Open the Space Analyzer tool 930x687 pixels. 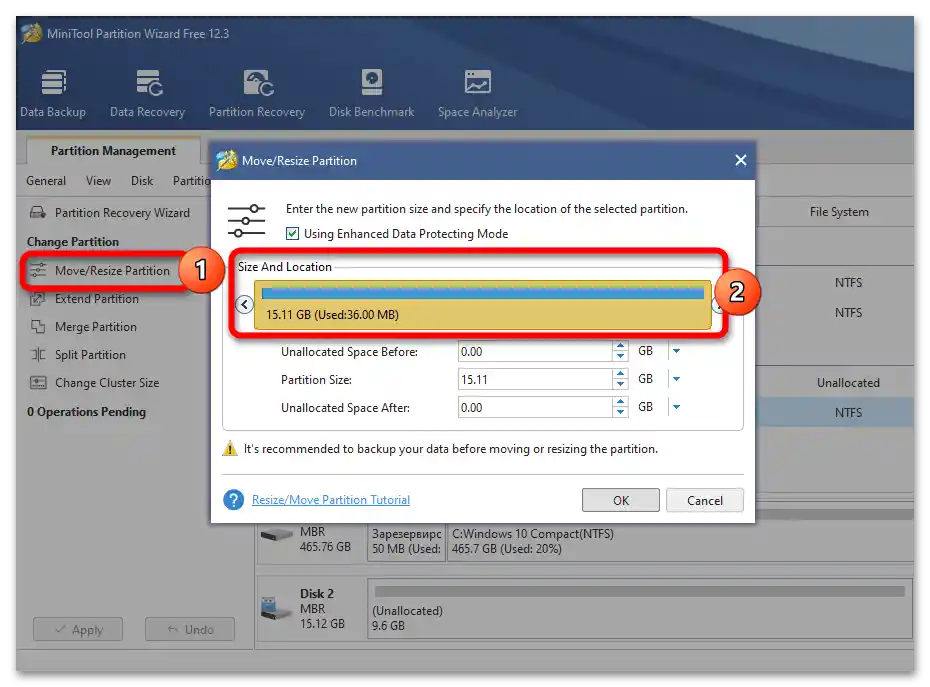pos(477,93)
